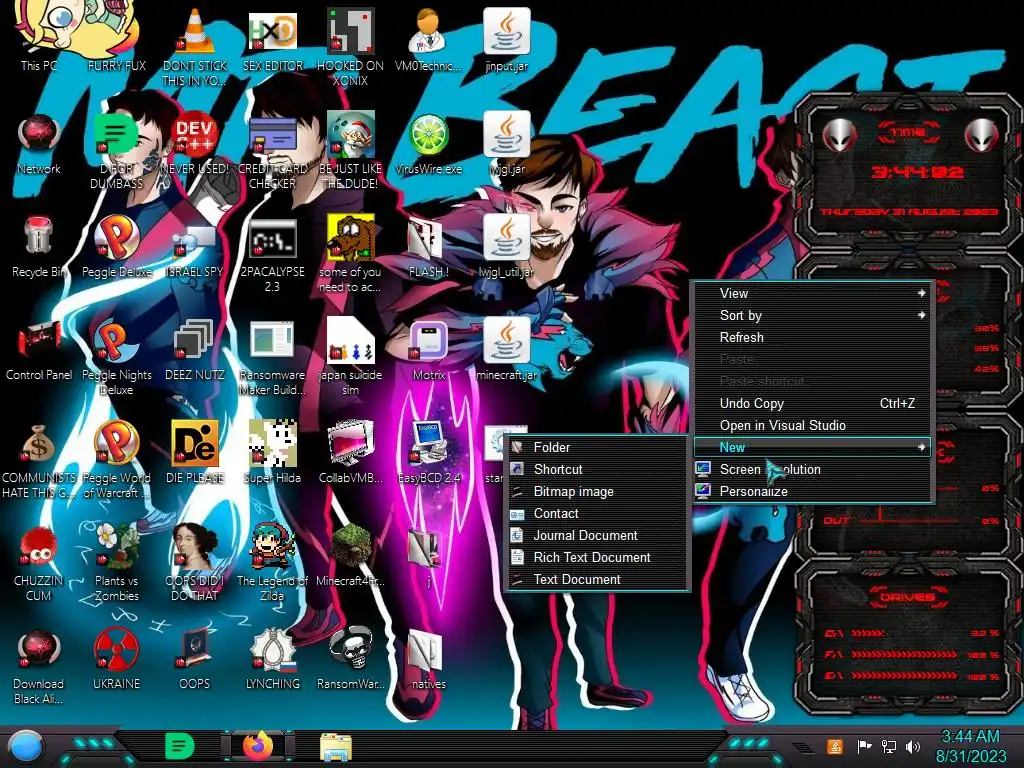Launch Firefox from the taskbar
Image resolution: width=1024 pixels, height=768 pixels.
(258, 746)
